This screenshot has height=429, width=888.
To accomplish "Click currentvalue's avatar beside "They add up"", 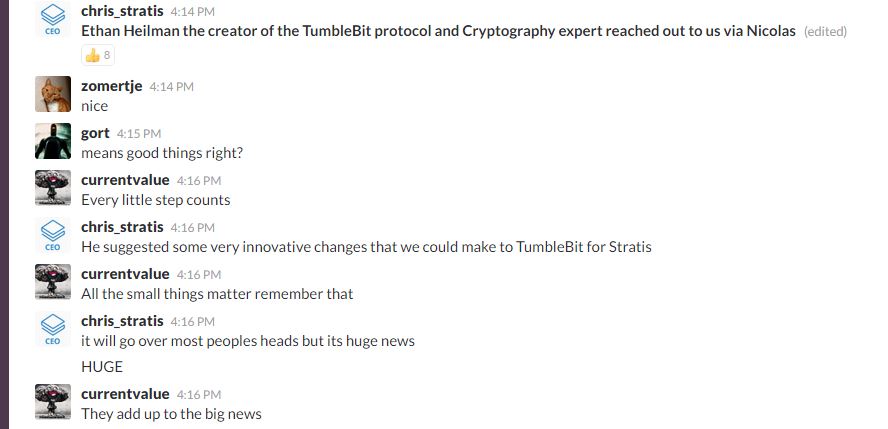I will click(53, 402).
